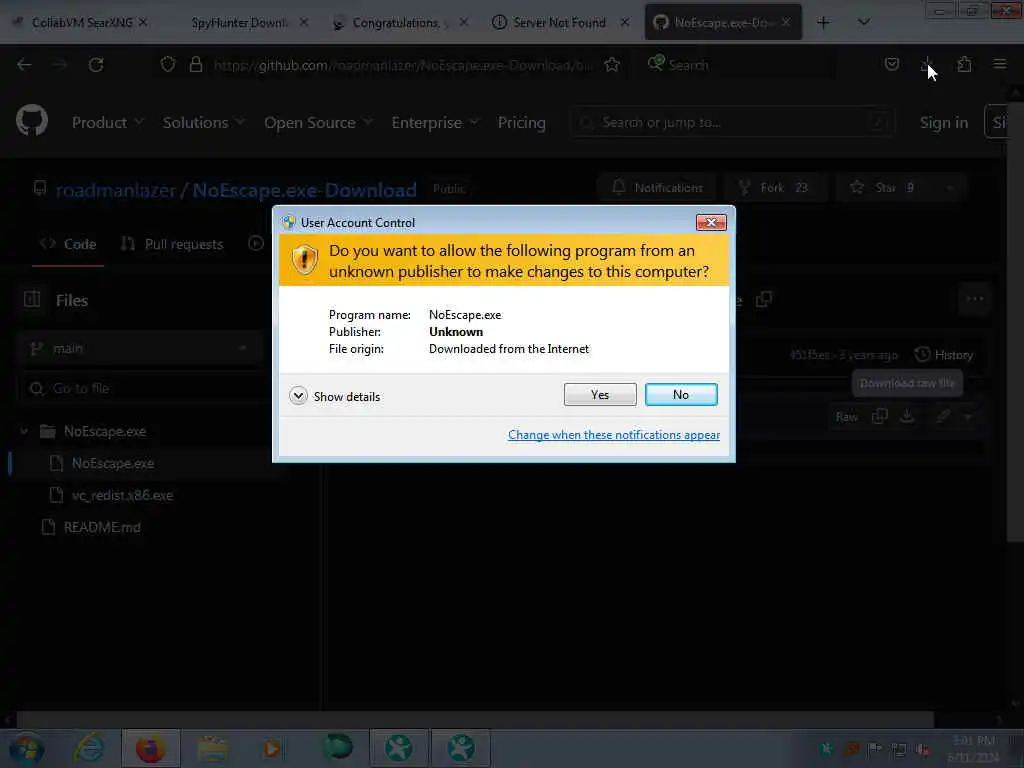Select README.md in file tree

[x=102, y=527]
